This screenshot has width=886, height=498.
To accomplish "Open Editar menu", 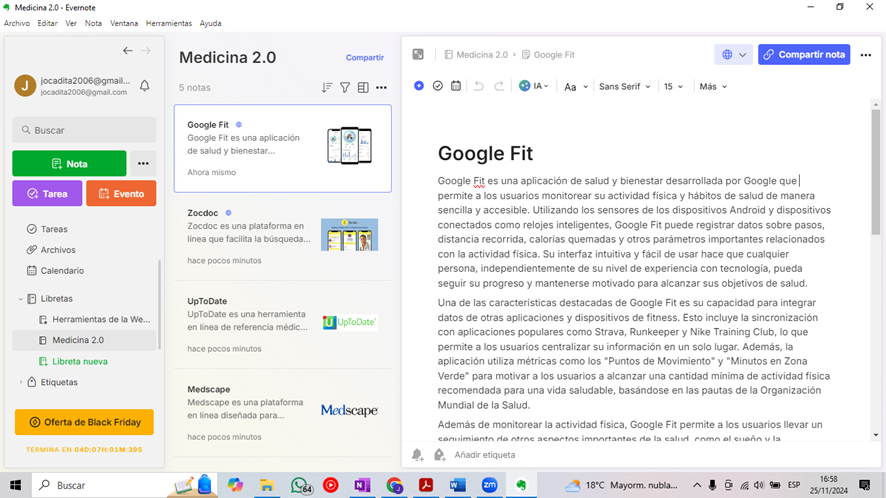I will click(x=47, y=23).
